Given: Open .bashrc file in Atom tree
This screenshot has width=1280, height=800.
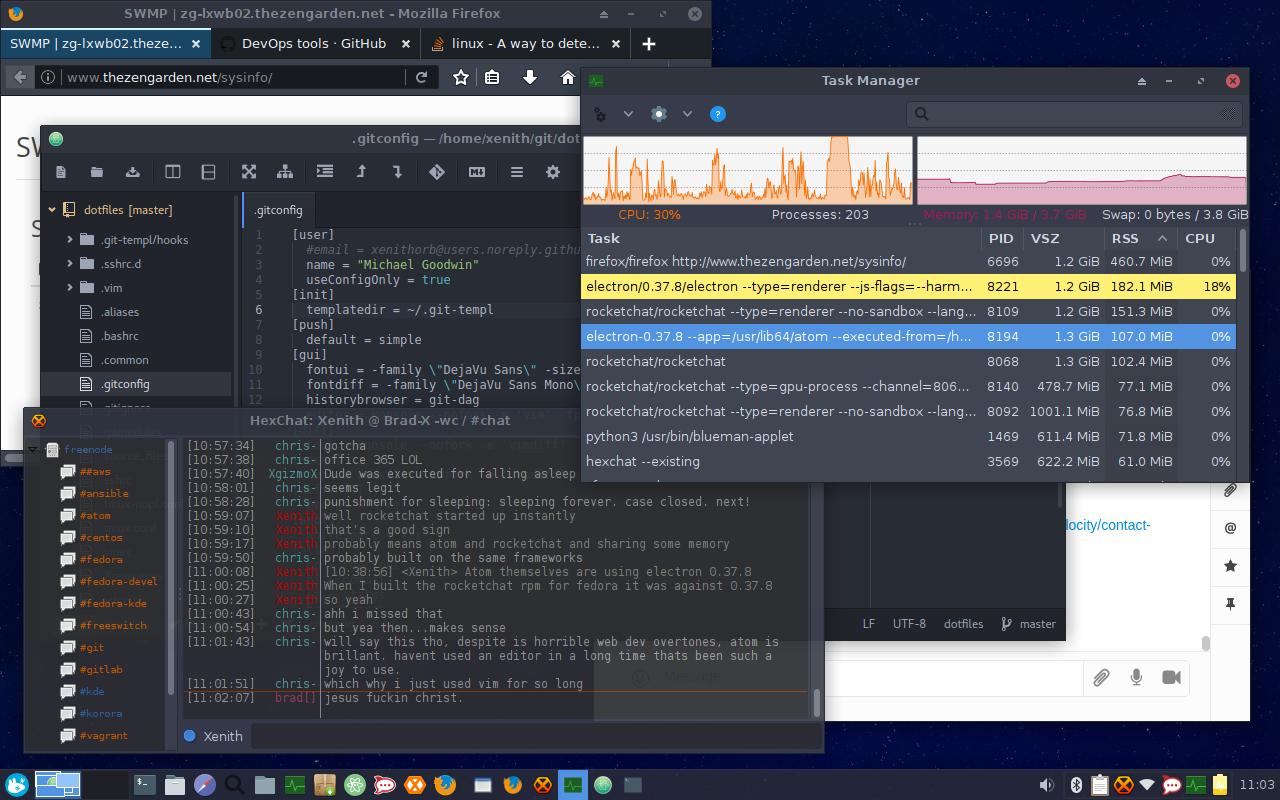Looking at the screenshot, I should pos(120,336).
